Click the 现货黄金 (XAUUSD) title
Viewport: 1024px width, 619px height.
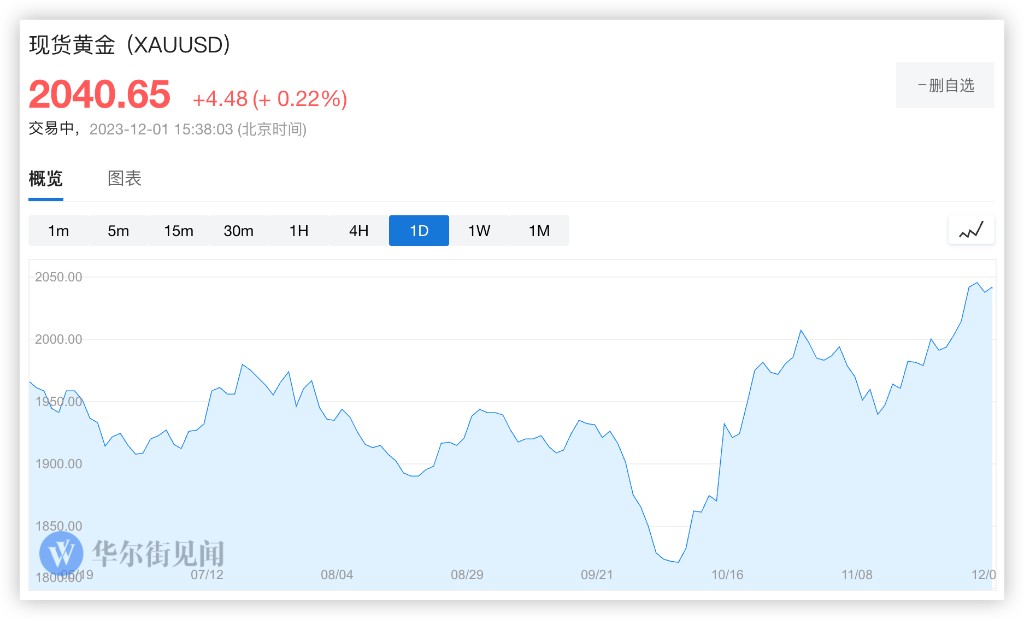click(x=130, y=45)
